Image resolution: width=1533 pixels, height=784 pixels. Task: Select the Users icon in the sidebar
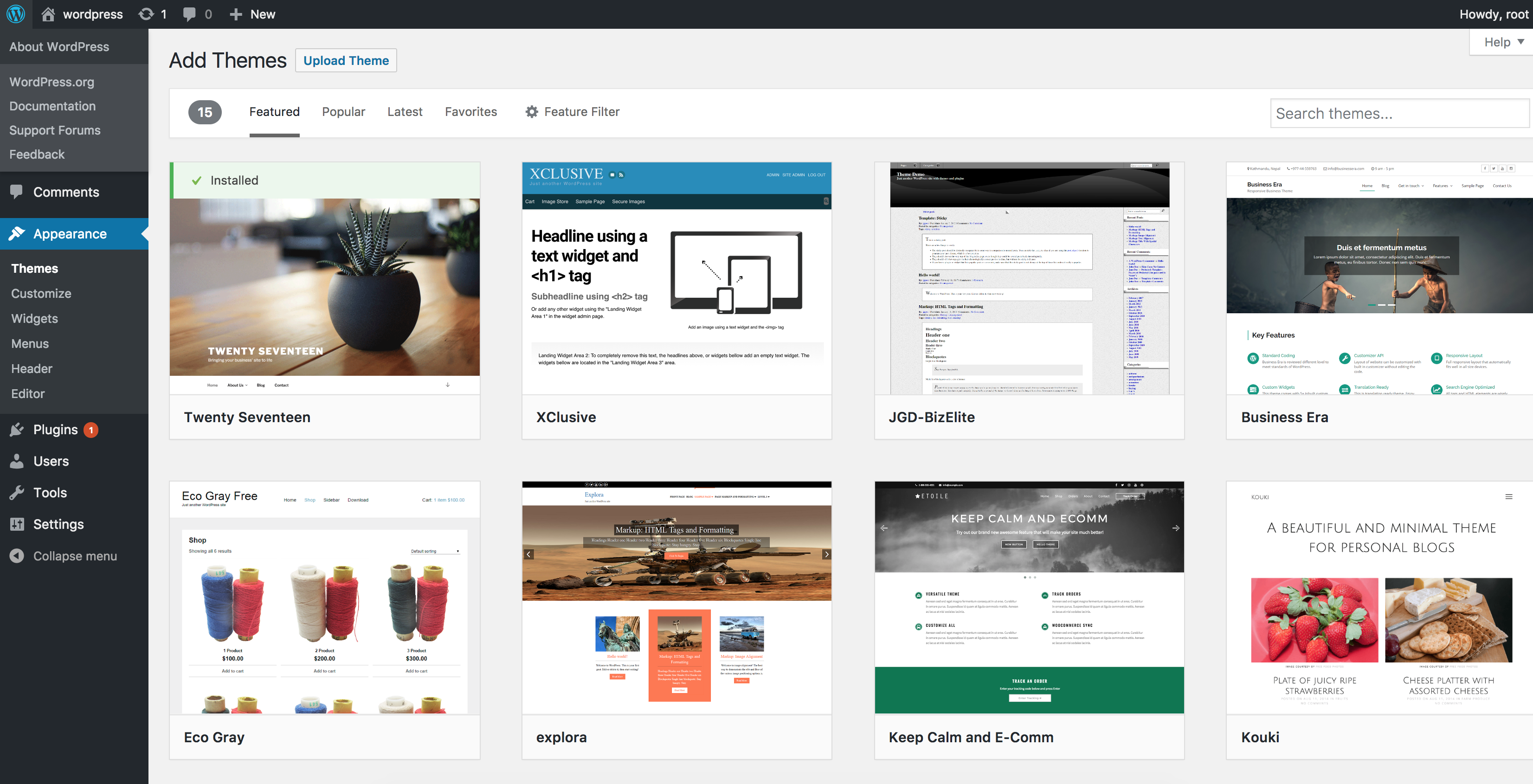click(17, 461)
